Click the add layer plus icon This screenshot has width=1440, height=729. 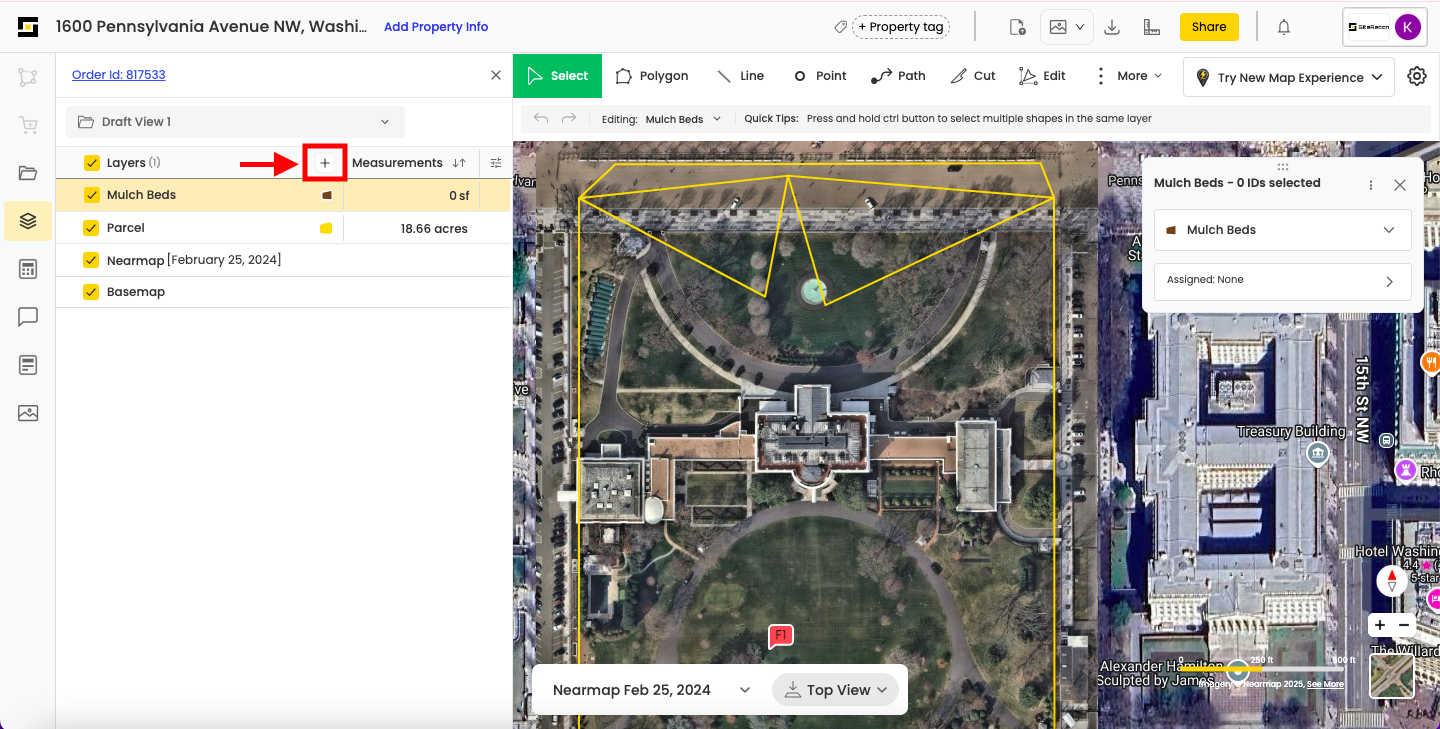pyautogui.click(x=325, y=163)
